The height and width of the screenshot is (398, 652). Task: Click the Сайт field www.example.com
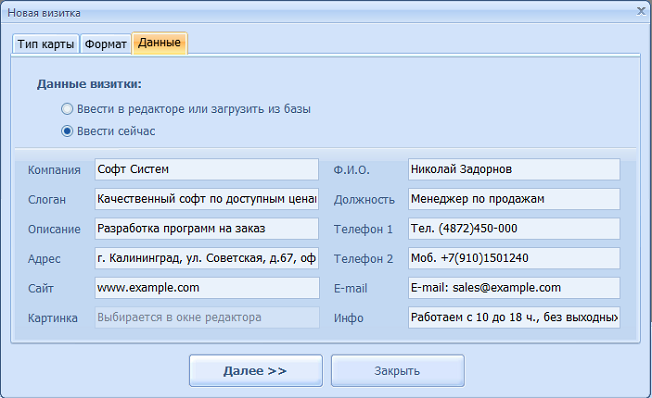click(x=207, y=288)
